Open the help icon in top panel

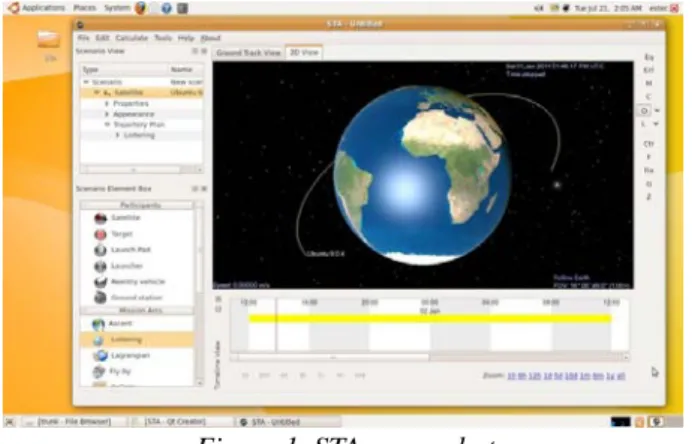coord(166,8)
